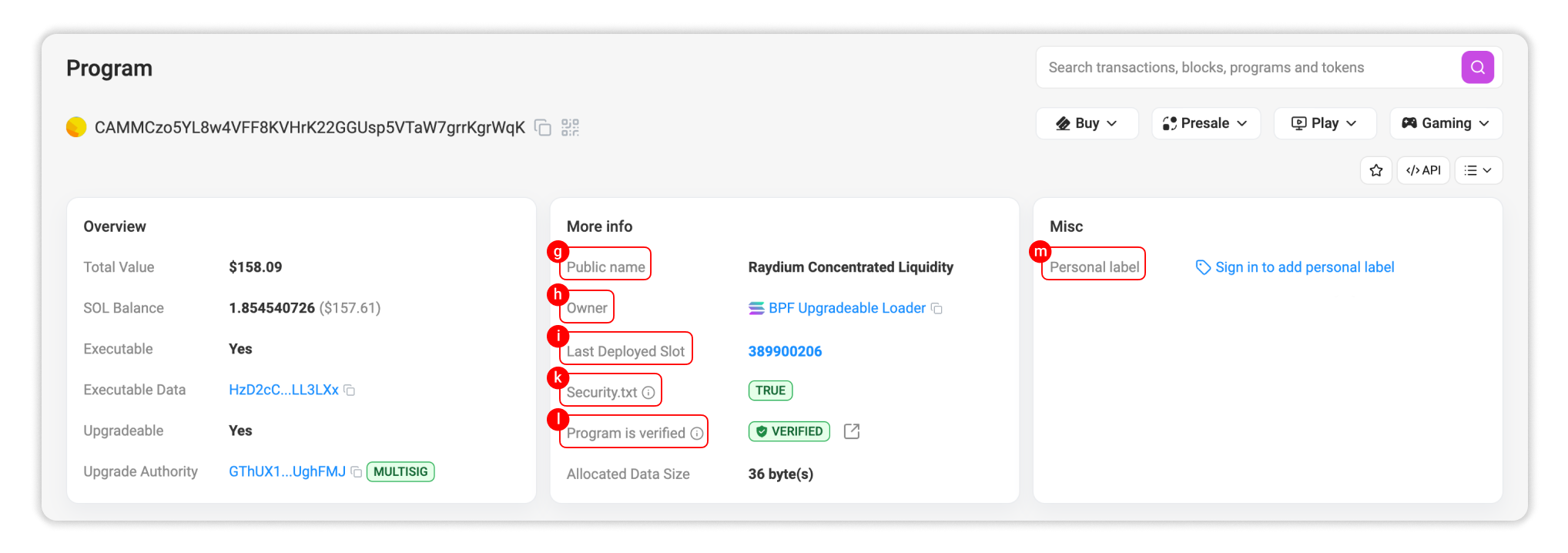Screen dimensions: 1568x553
Task: Click the magenta search button
Action: 1477,68
